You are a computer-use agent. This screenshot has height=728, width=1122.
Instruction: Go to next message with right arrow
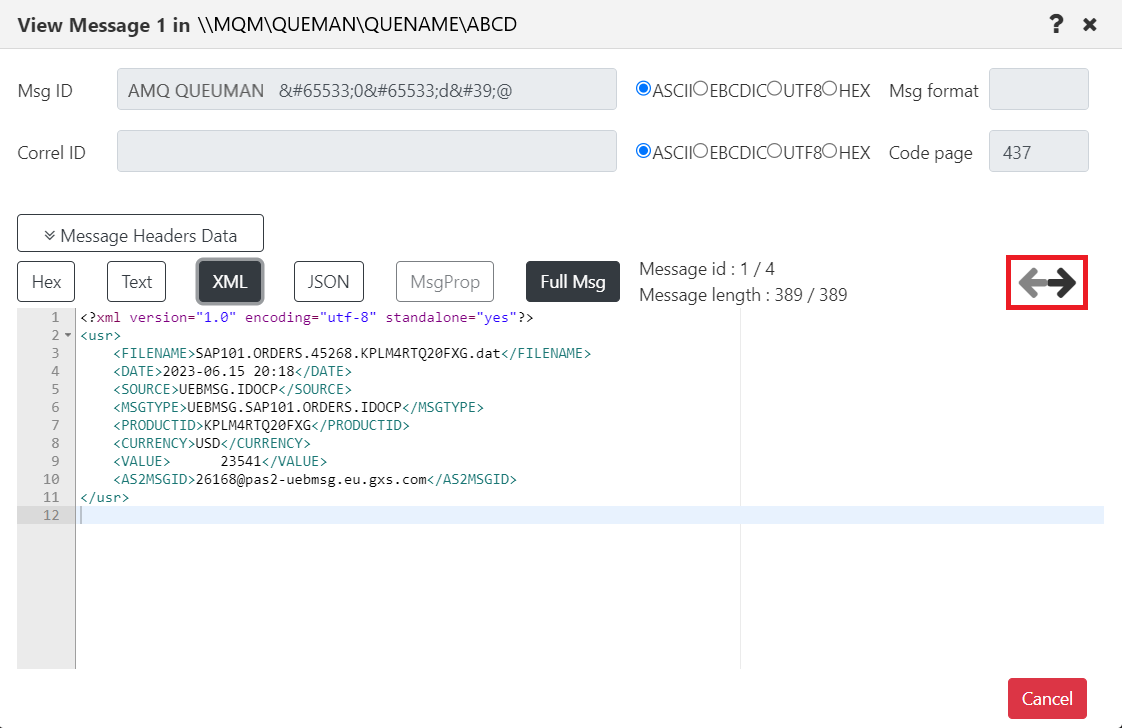(x=1063, y=283)
